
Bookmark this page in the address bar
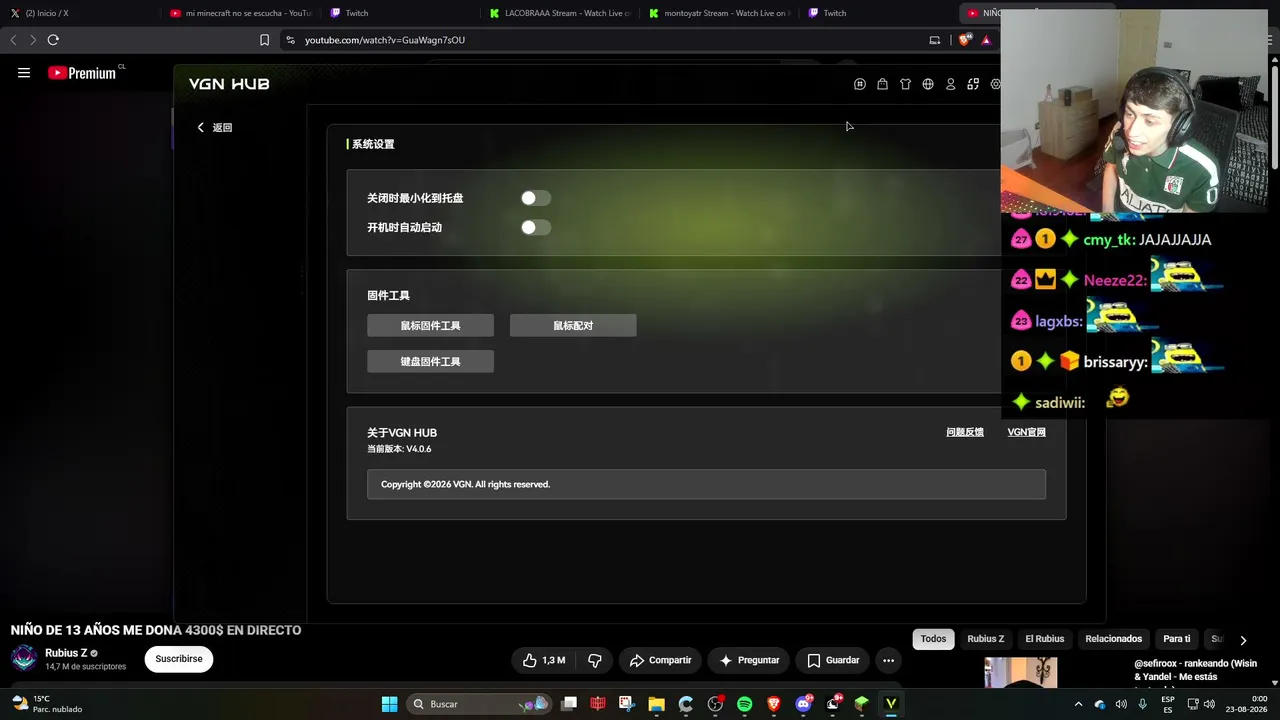pos(264,40)
